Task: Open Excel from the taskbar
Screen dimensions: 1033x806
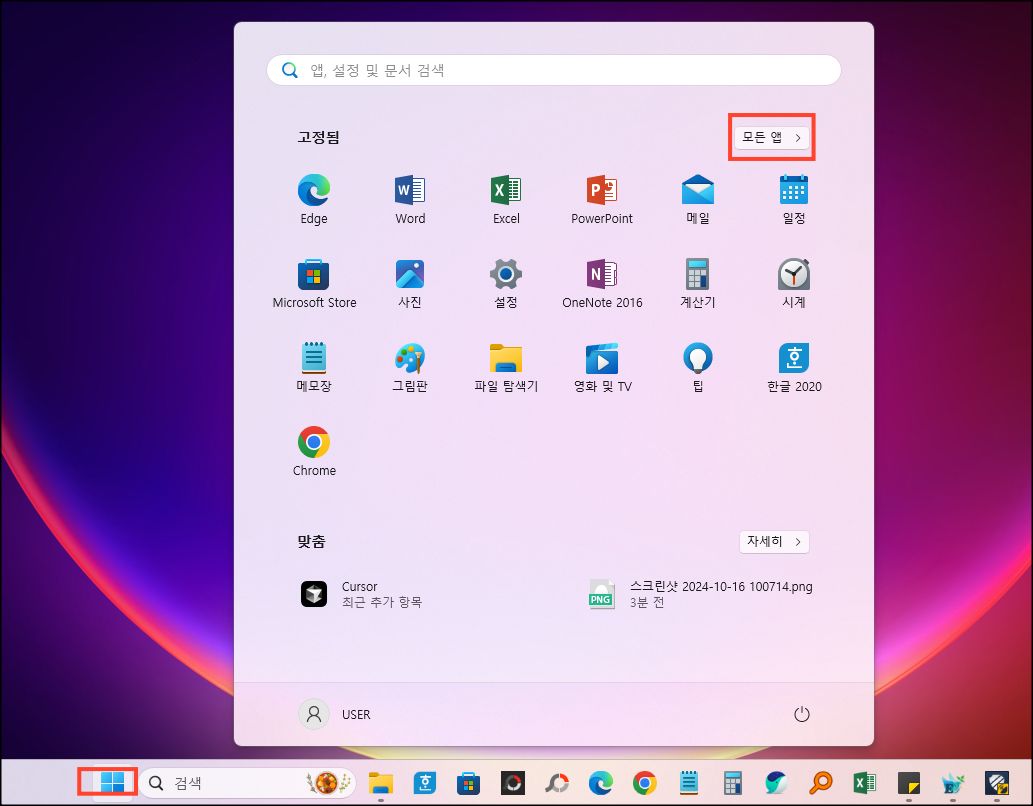Action: pos(864,783)
